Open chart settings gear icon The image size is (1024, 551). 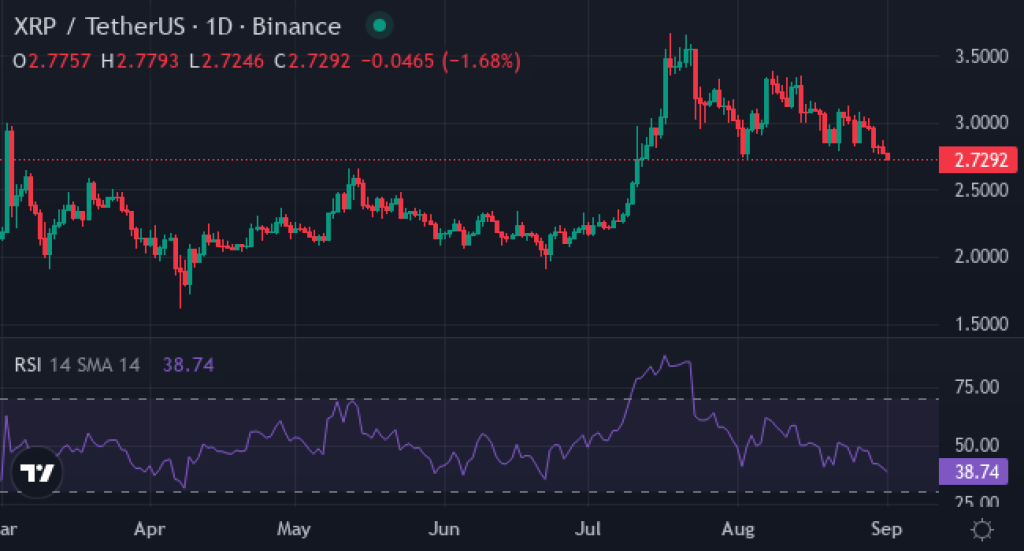click(x=982, y=529)
